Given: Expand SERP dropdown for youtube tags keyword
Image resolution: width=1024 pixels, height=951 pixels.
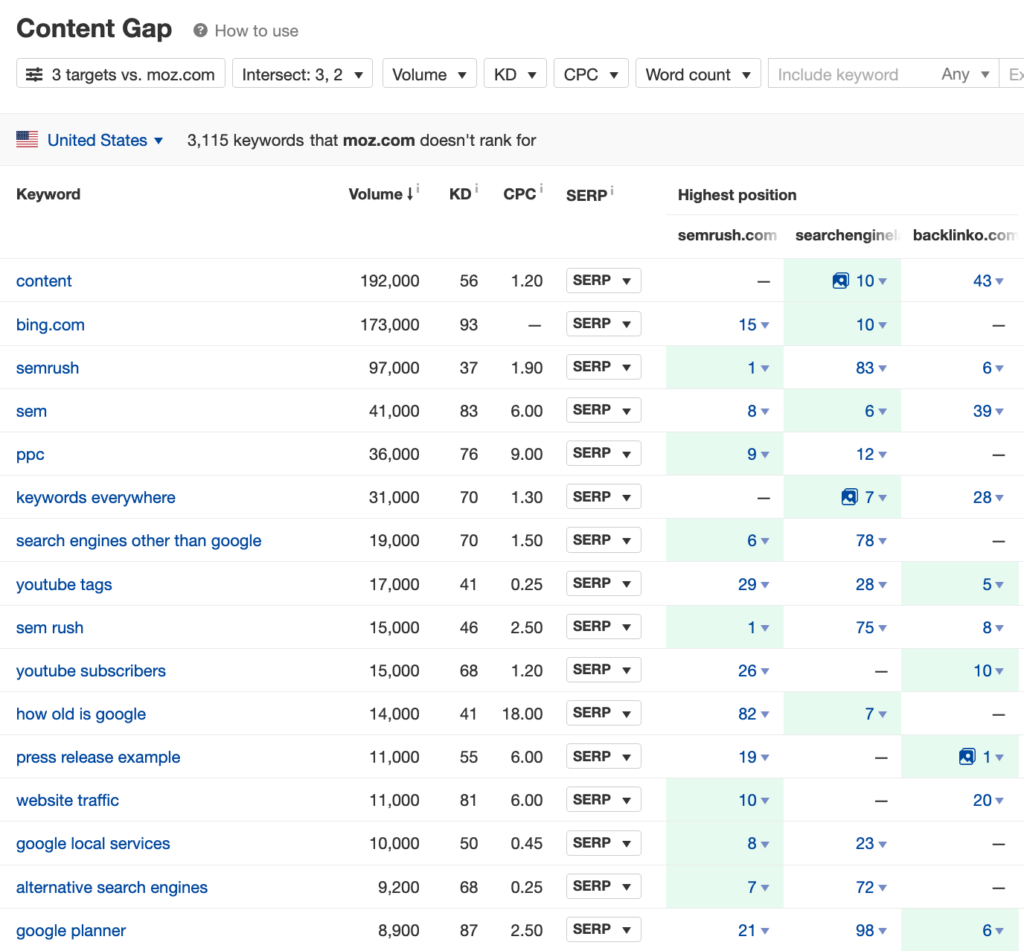Looking at the screenshot, I should (603, 583).
